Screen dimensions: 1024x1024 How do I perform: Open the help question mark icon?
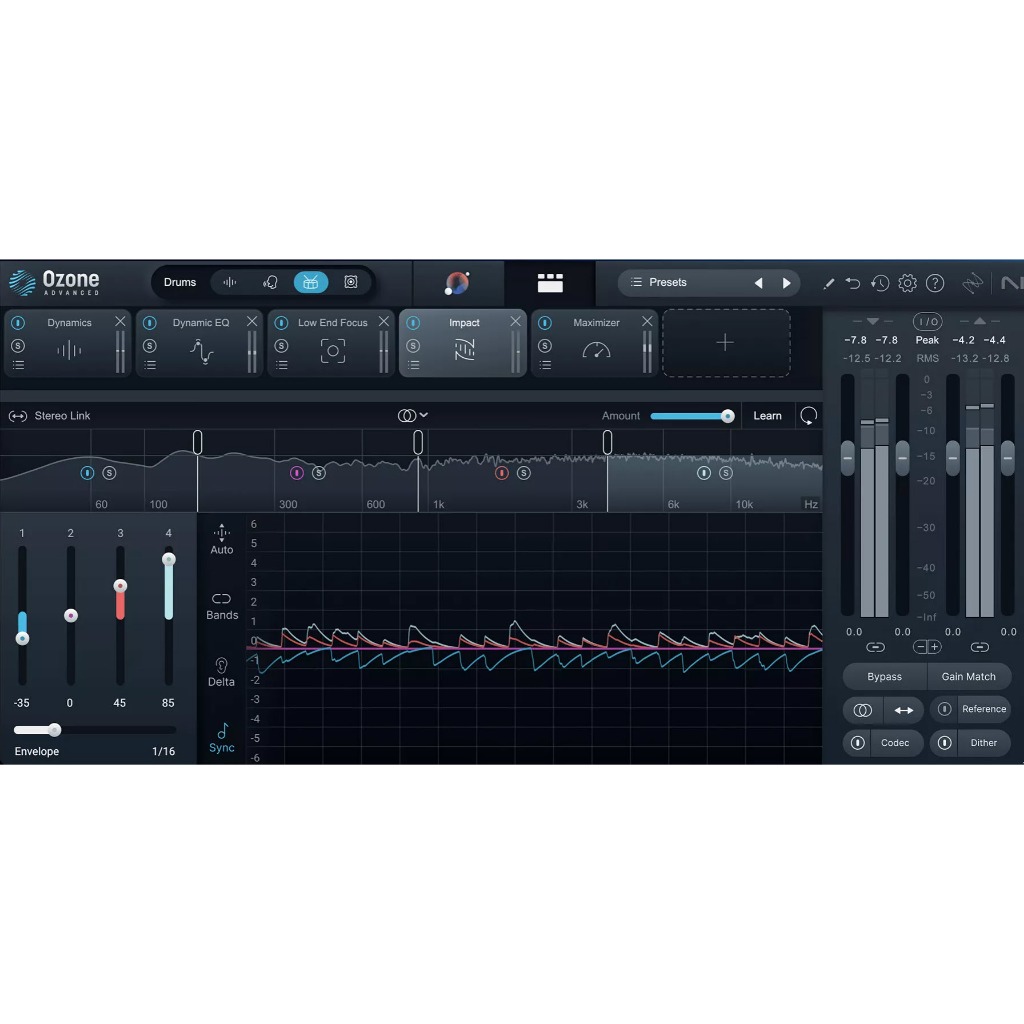click(x=935, y=283)
